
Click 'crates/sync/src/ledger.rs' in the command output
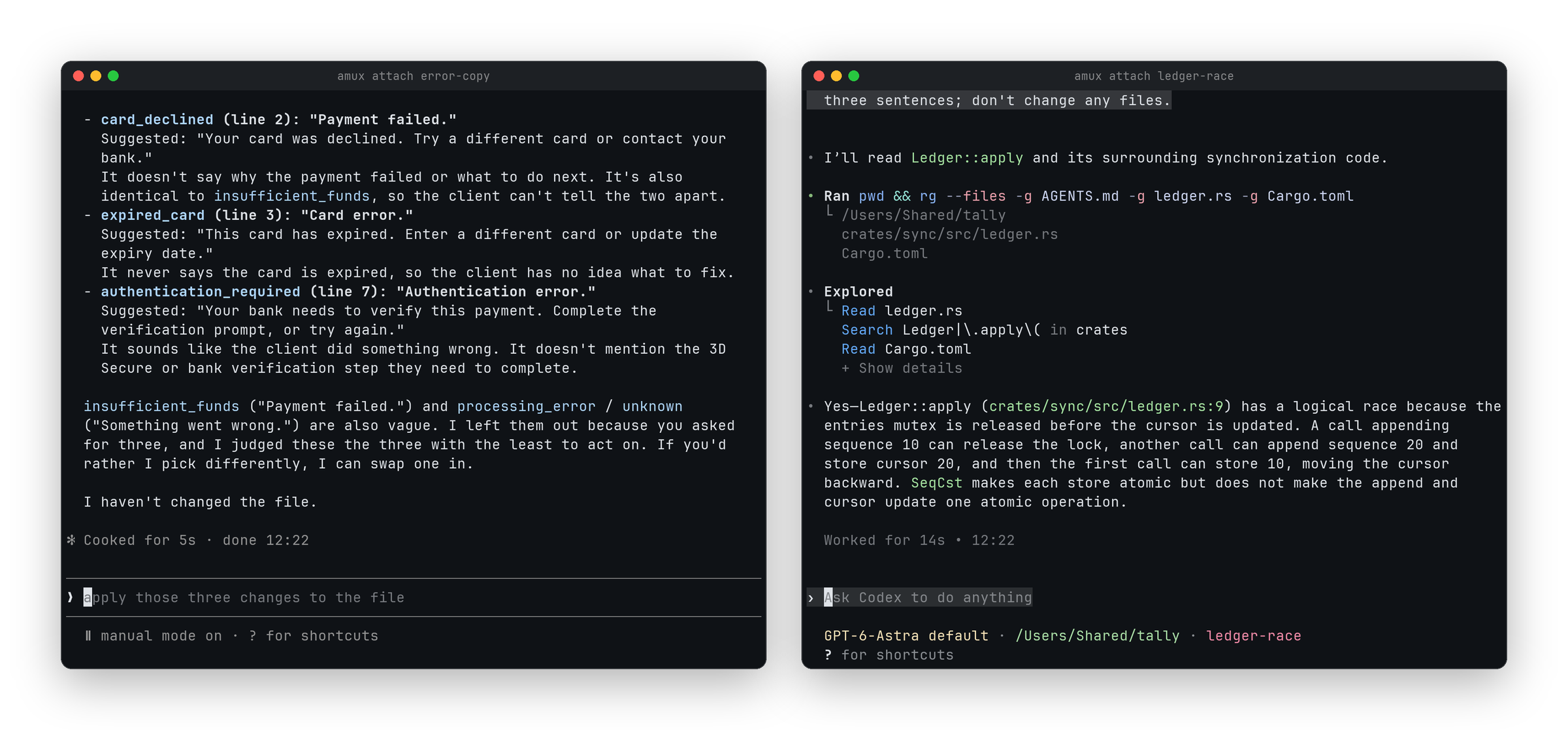click(x=949, y=234)
